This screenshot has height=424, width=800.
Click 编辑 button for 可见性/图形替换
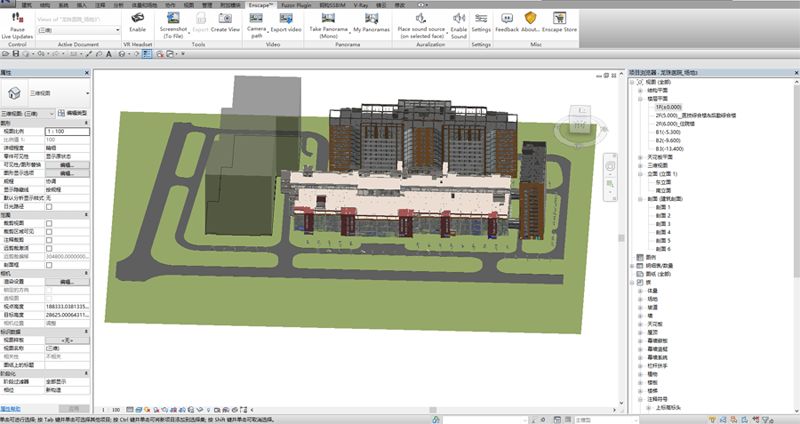[67, 165]
